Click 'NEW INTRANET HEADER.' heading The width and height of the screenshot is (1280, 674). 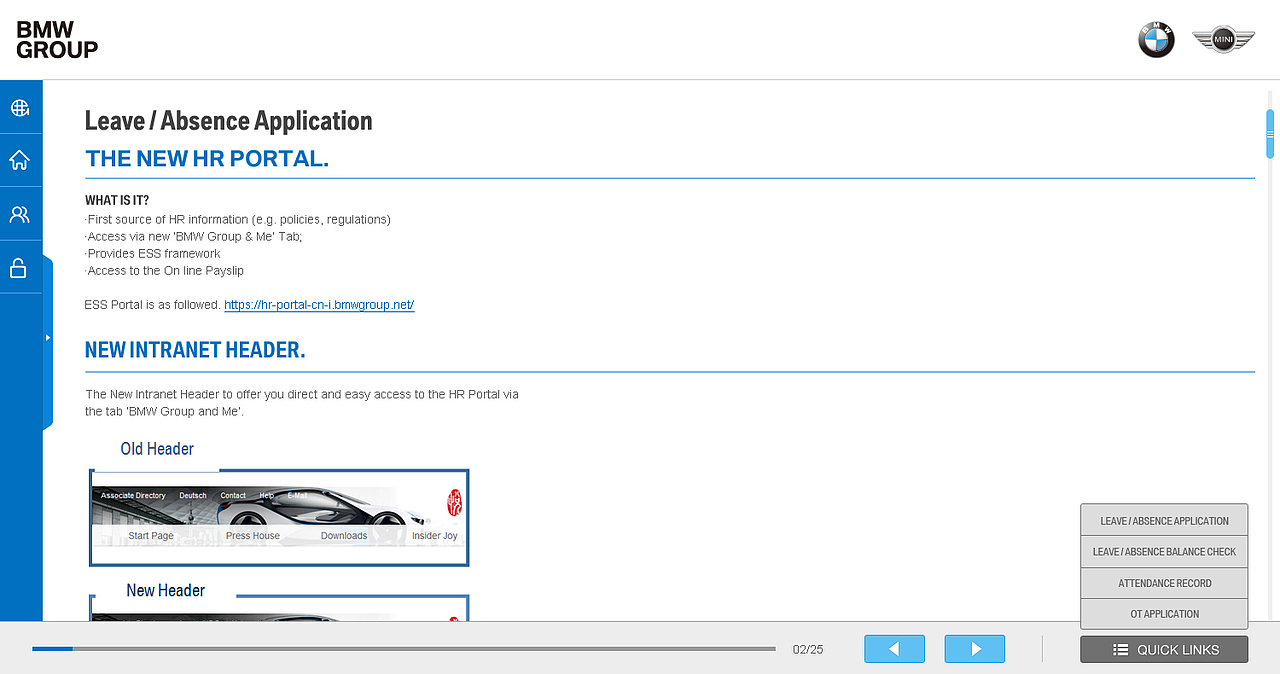pyautogui.click(x=195, y=350)
